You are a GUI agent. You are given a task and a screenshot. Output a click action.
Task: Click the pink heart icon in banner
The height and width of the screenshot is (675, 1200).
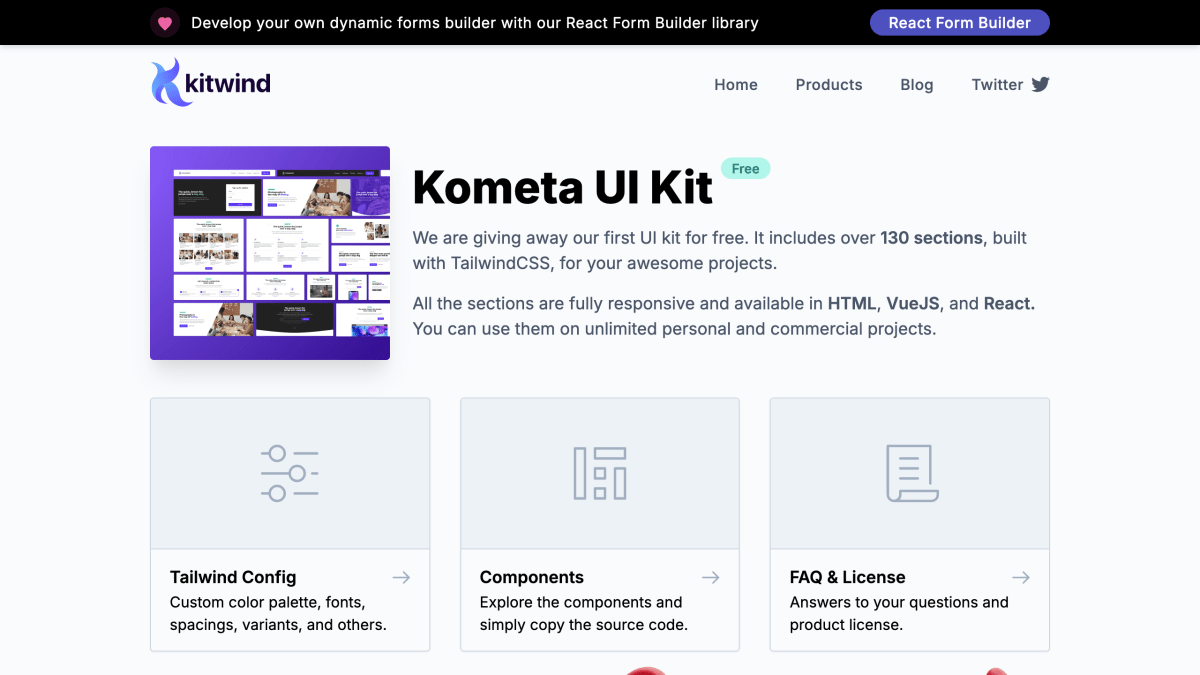tap(165, 22)
